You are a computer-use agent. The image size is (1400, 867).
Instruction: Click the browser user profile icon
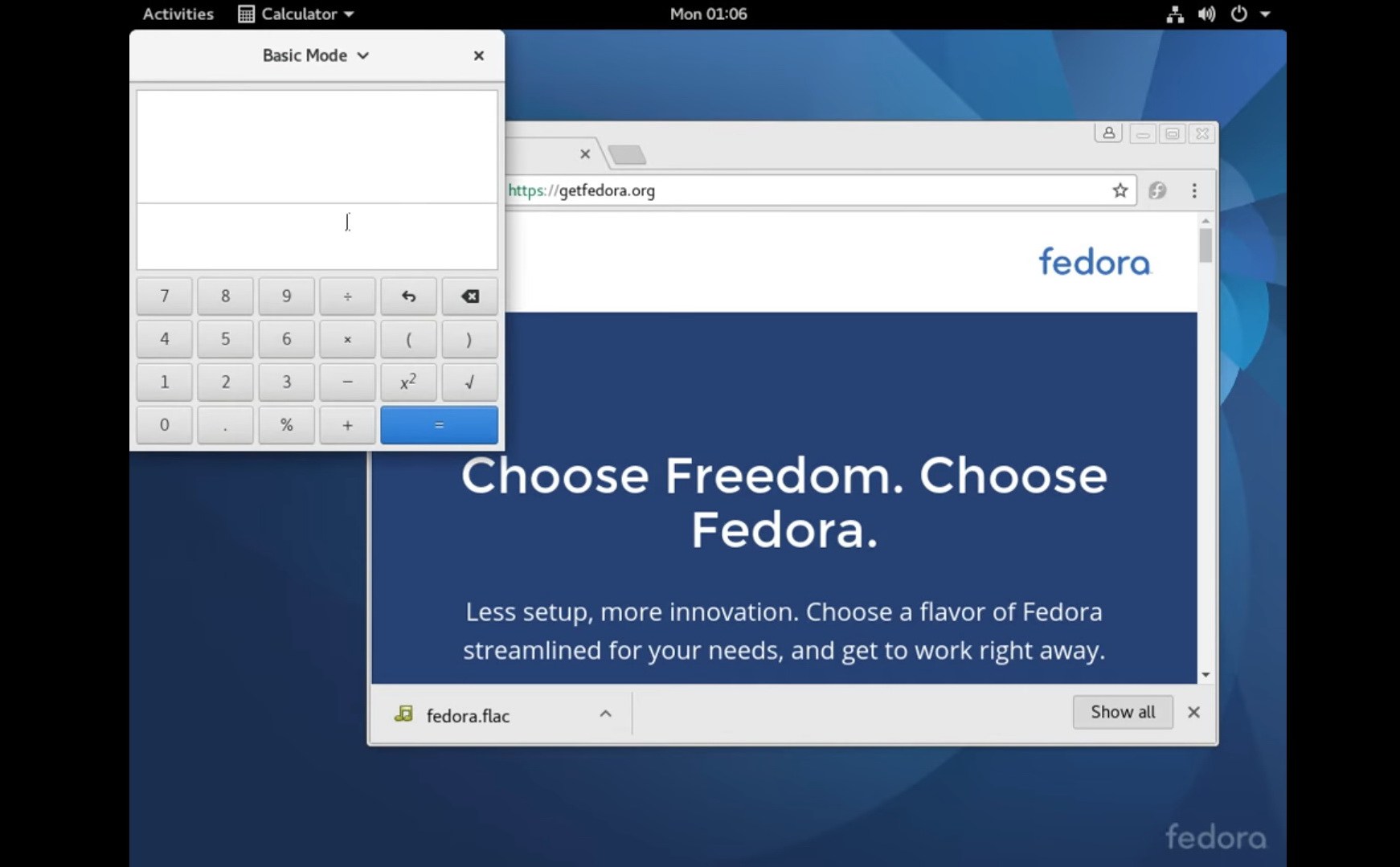tap(1108, 133)
